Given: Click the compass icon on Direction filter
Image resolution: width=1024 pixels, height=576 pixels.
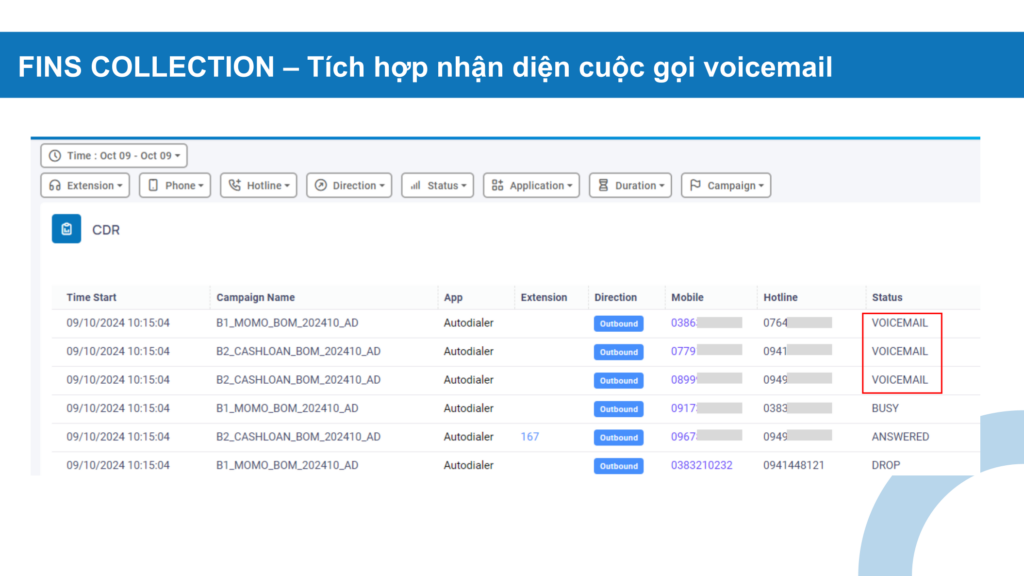Looking at the screenshot, I should click(x=320, y=186).
